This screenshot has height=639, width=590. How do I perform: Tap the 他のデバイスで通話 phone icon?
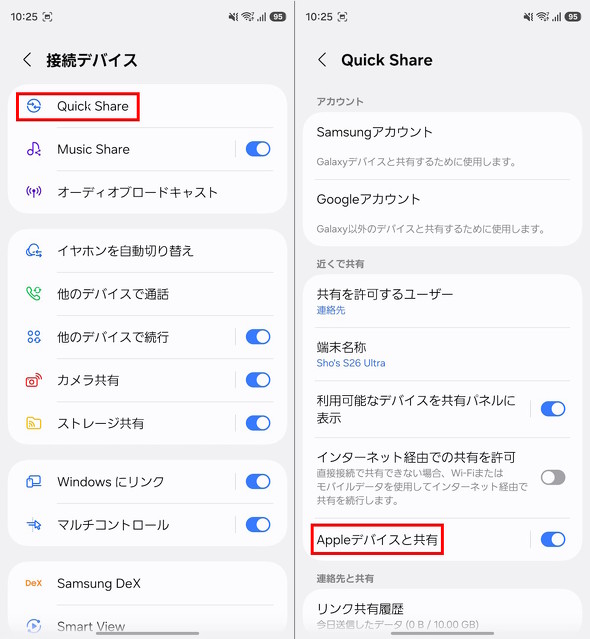[33, 293]
